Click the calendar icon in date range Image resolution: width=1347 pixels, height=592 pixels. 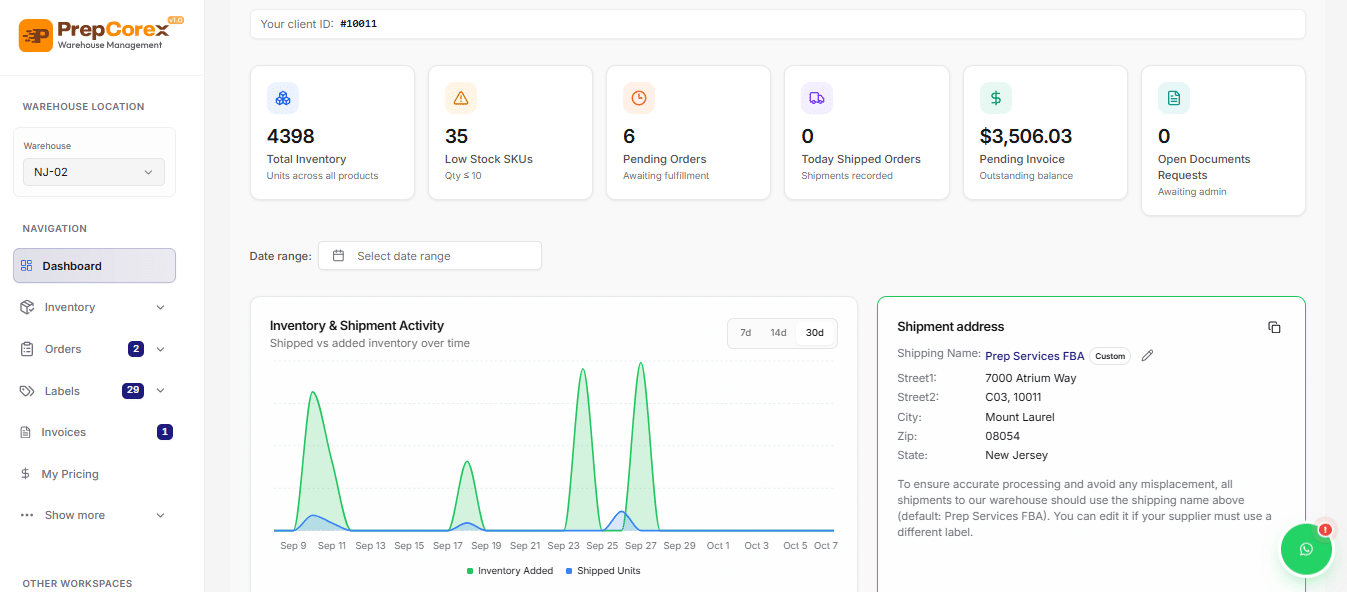point(339,256)
